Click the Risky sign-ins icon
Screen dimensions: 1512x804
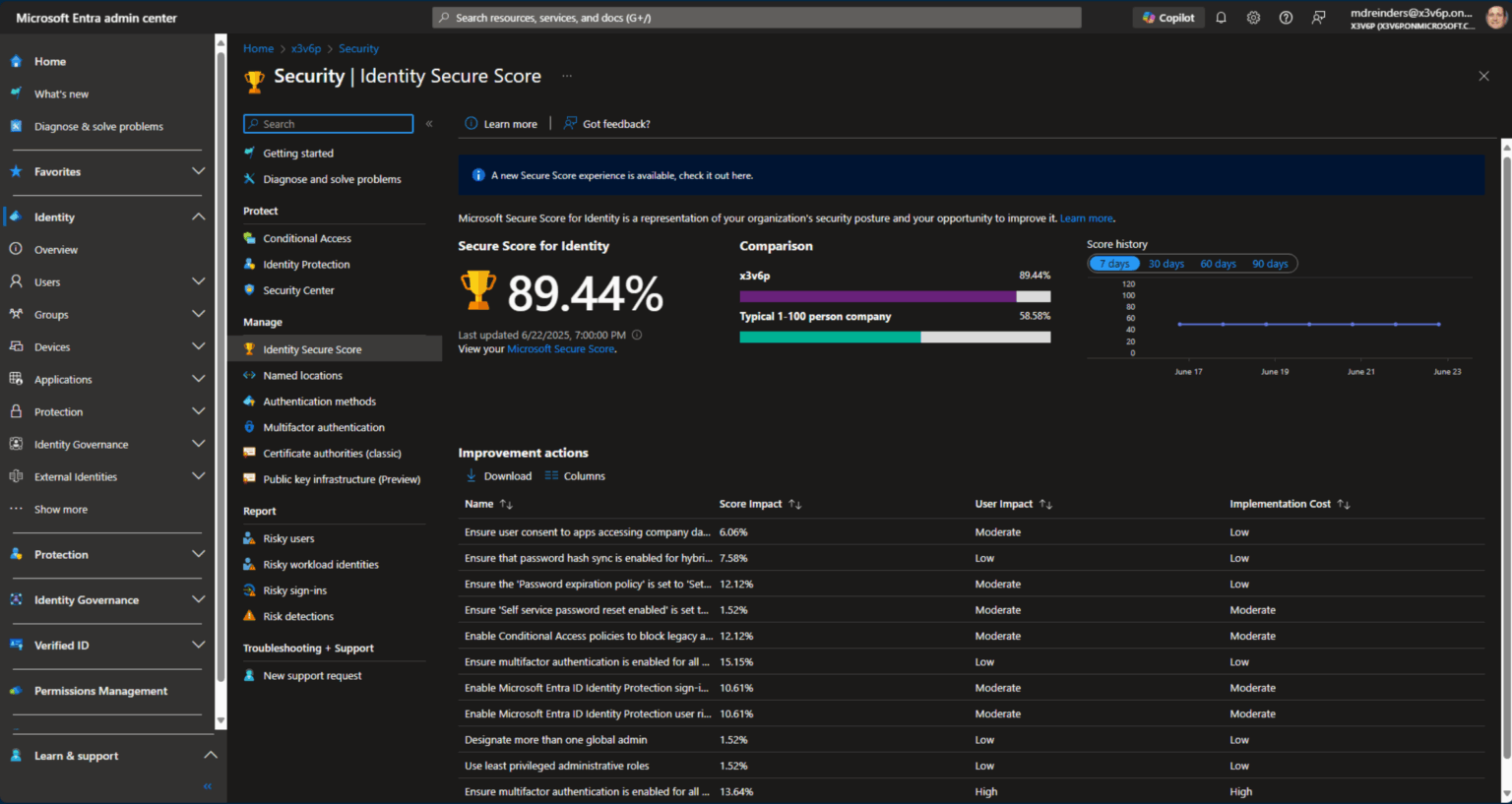[251, 589]
